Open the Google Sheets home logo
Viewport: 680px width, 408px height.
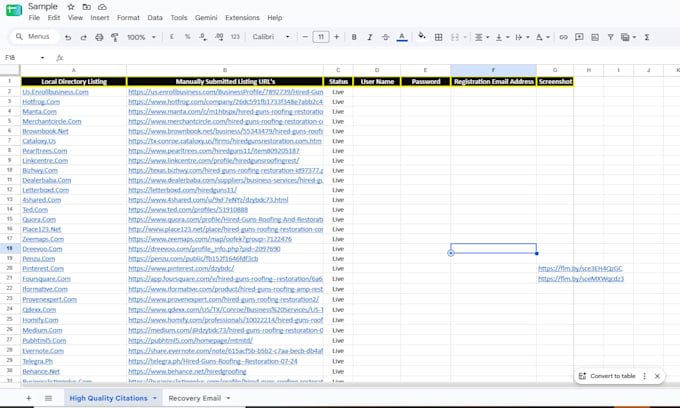click(x=14, y=10)
